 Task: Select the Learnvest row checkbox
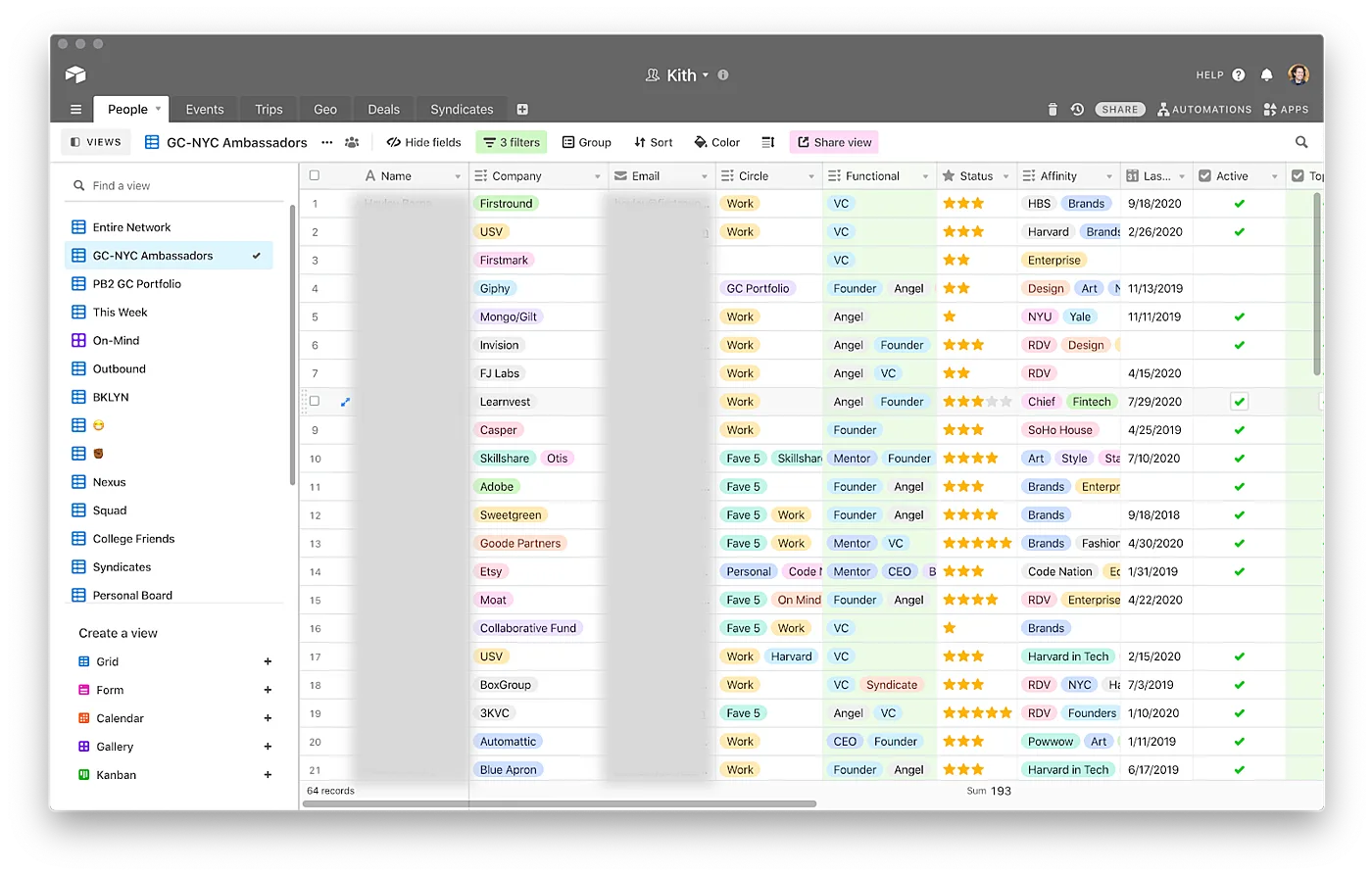pyautogui.click(x=315, y=401)
